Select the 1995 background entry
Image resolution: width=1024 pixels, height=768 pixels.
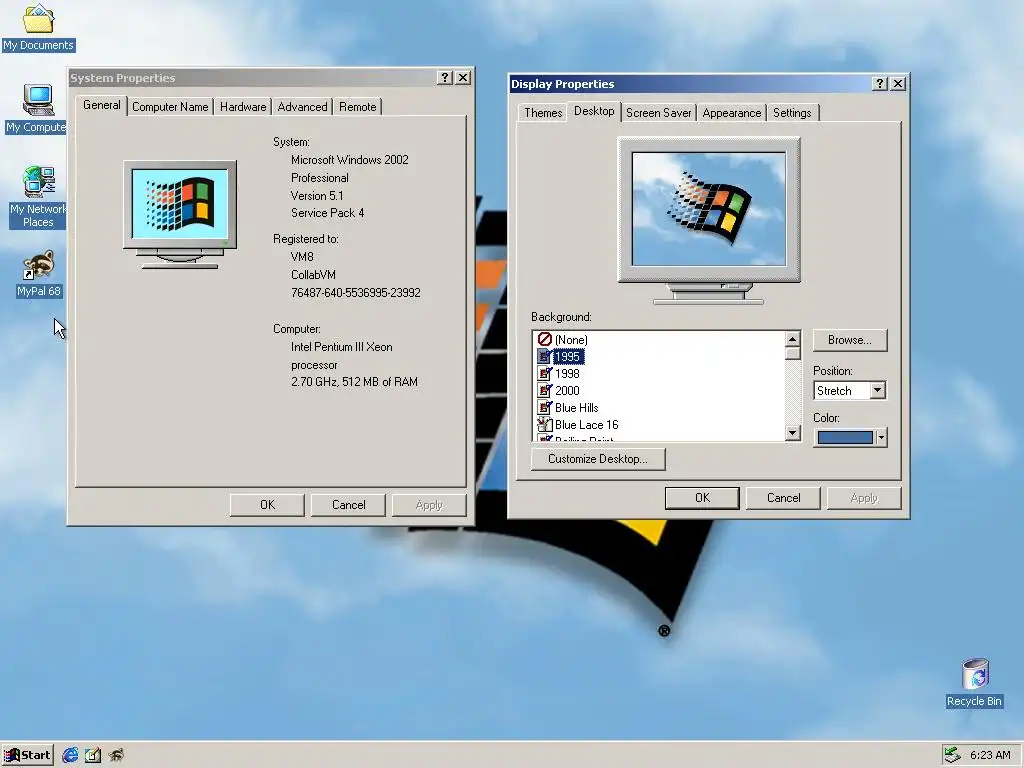click(567, 357)
